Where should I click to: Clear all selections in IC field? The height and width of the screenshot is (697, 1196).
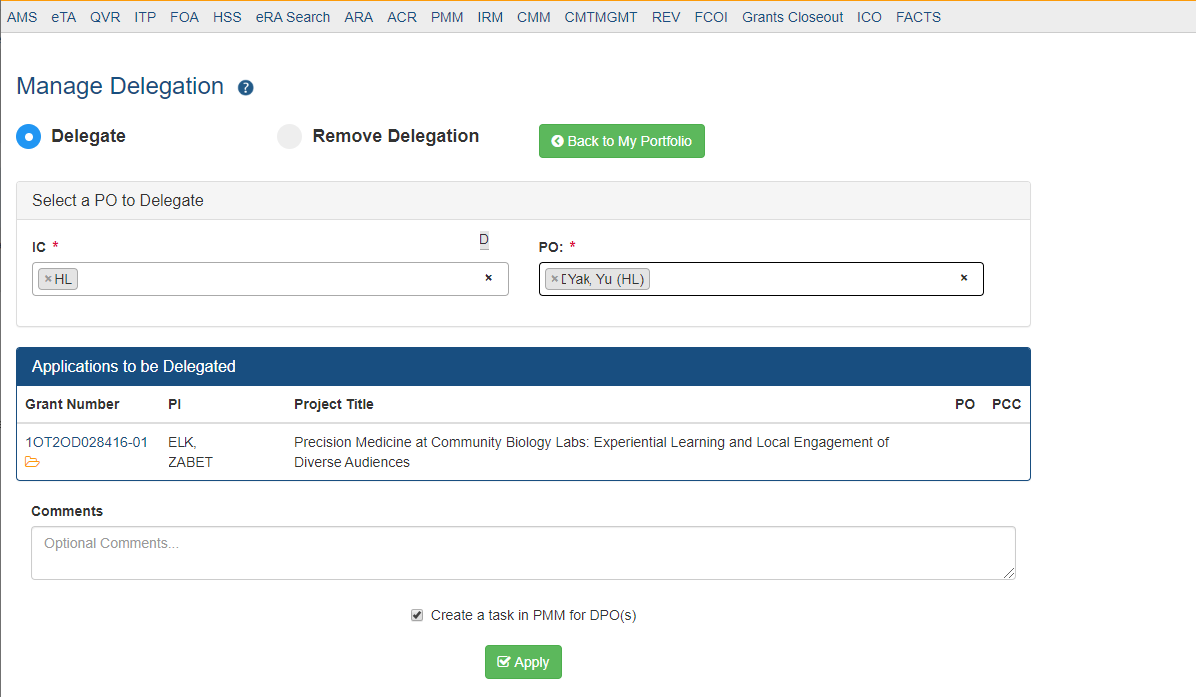tap(489, 278)
